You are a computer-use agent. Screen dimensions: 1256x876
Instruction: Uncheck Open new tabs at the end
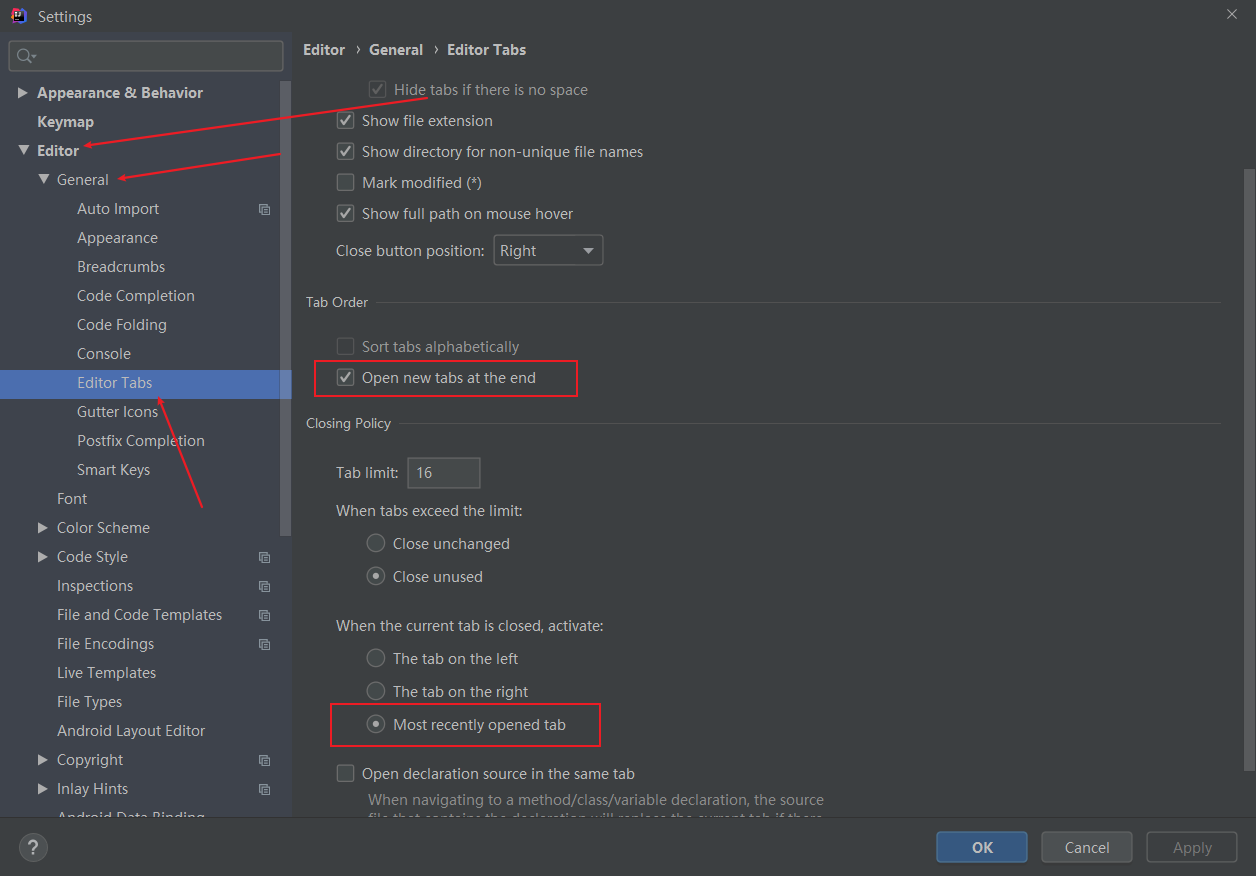pyautogui.click(x=346, y=377)
